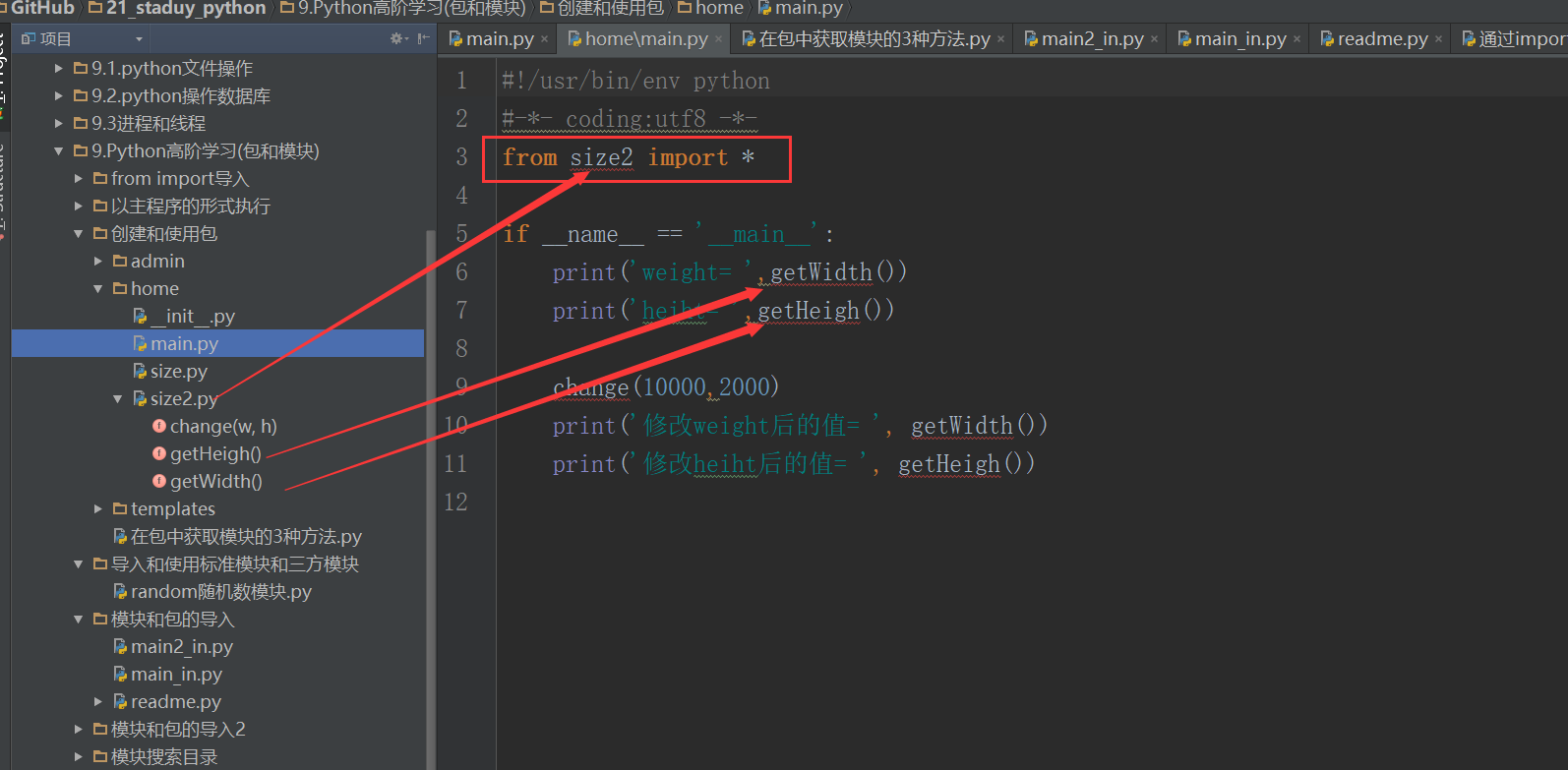Expand the 9.2.python操作数据库 folder
Viewport: 1568px width, 770px height.
click(x=58, y=96)
